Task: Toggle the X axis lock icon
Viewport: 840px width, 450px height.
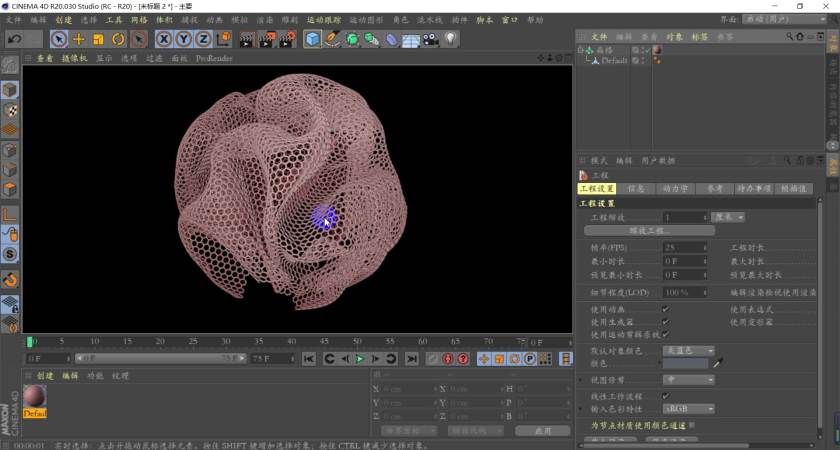Action: 164,39
